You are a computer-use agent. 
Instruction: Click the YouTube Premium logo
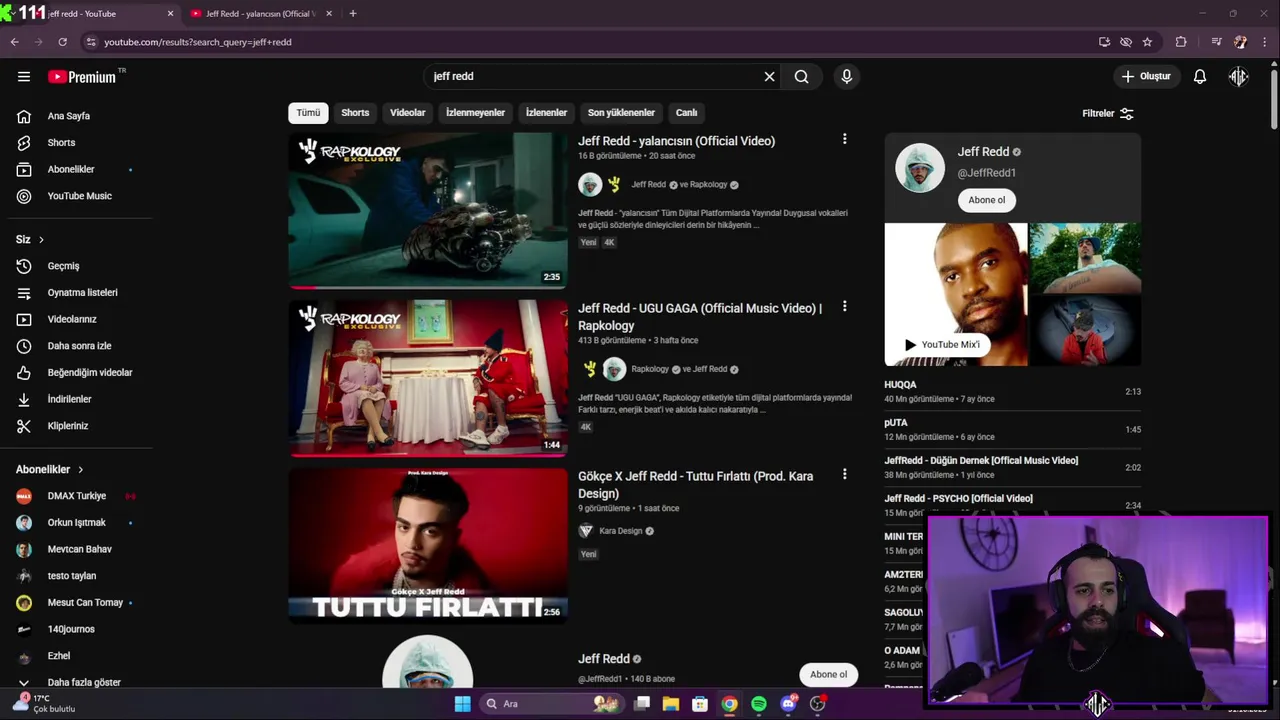coord(82,77)
